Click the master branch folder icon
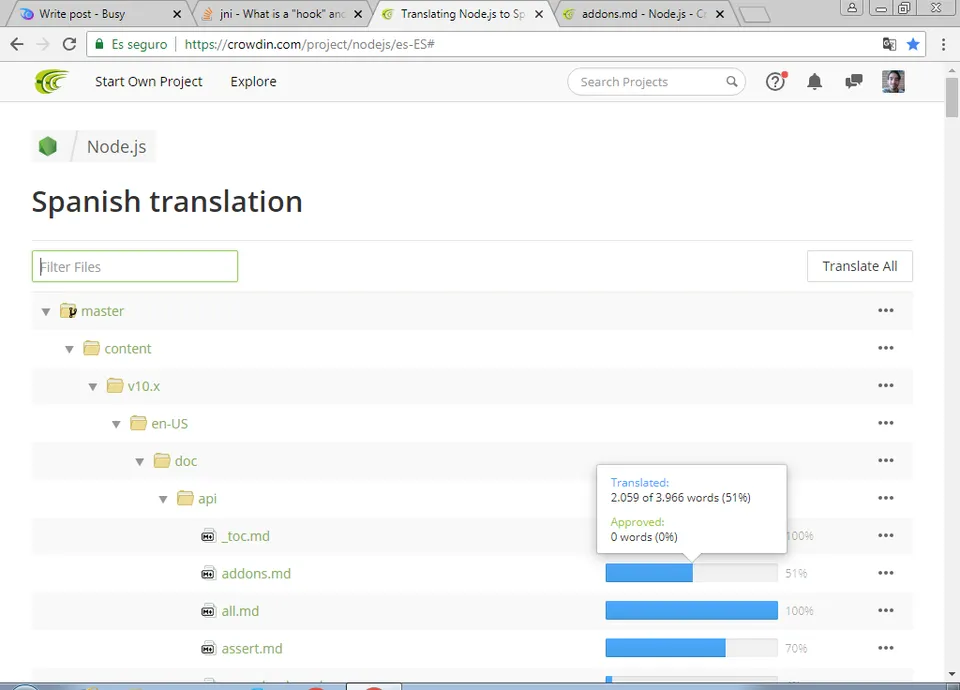 coord(68,311)
